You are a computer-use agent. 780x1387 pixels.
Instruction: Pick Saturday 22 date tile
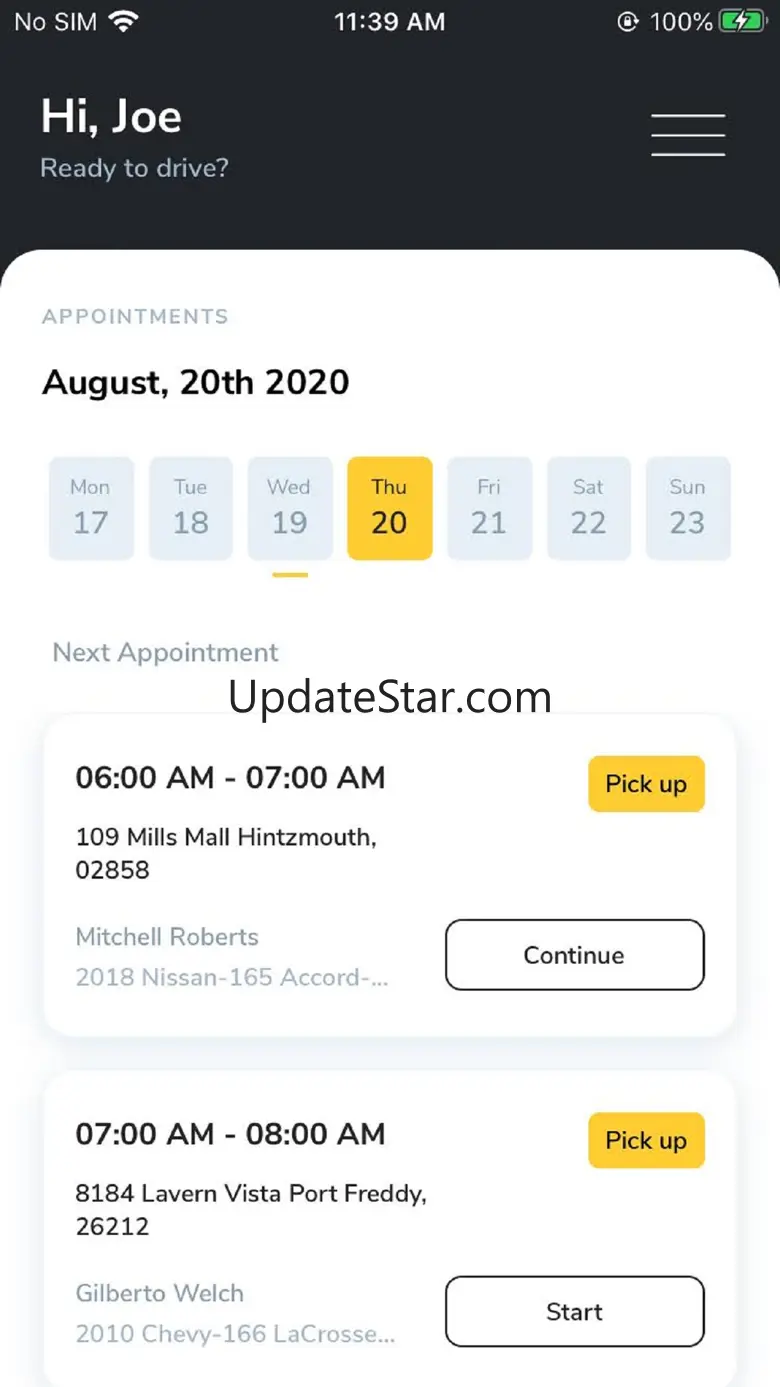pyautogui.click(x=588, y=508)
